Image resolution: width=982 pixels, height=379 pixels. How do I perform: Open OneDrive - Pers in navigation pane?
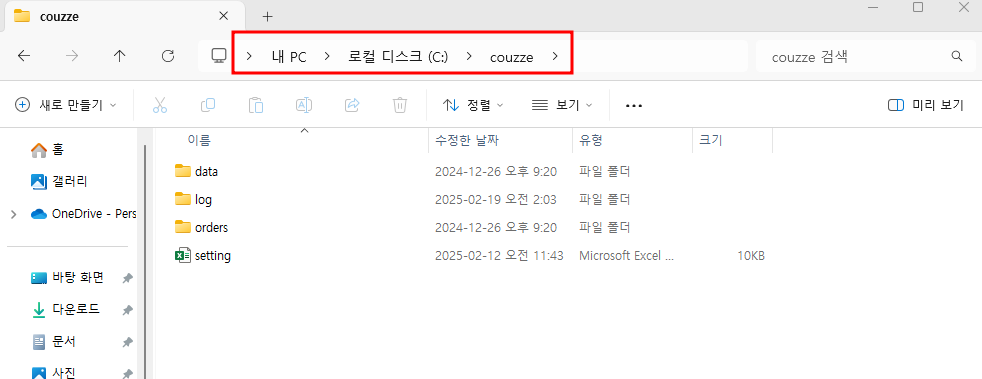tap(84, 214)
